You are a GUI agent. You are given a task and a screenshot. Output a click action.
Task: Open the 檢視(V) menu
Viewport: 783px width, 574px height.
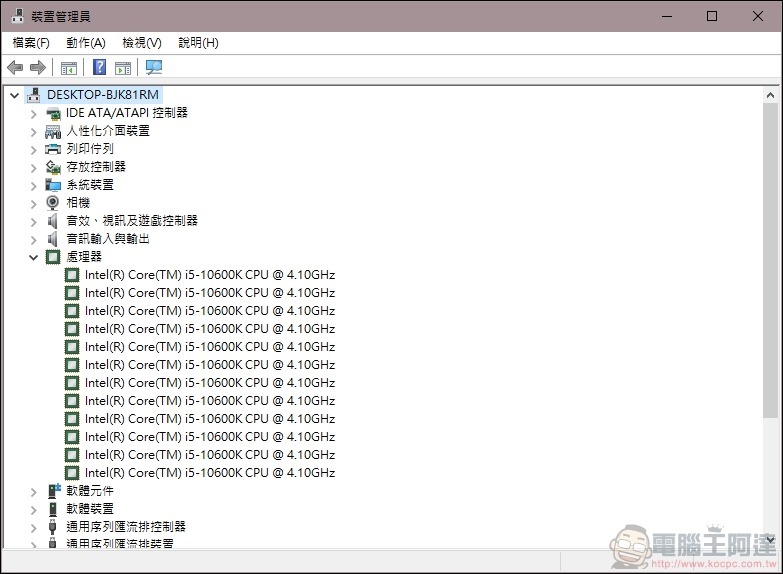click(142, 43)
